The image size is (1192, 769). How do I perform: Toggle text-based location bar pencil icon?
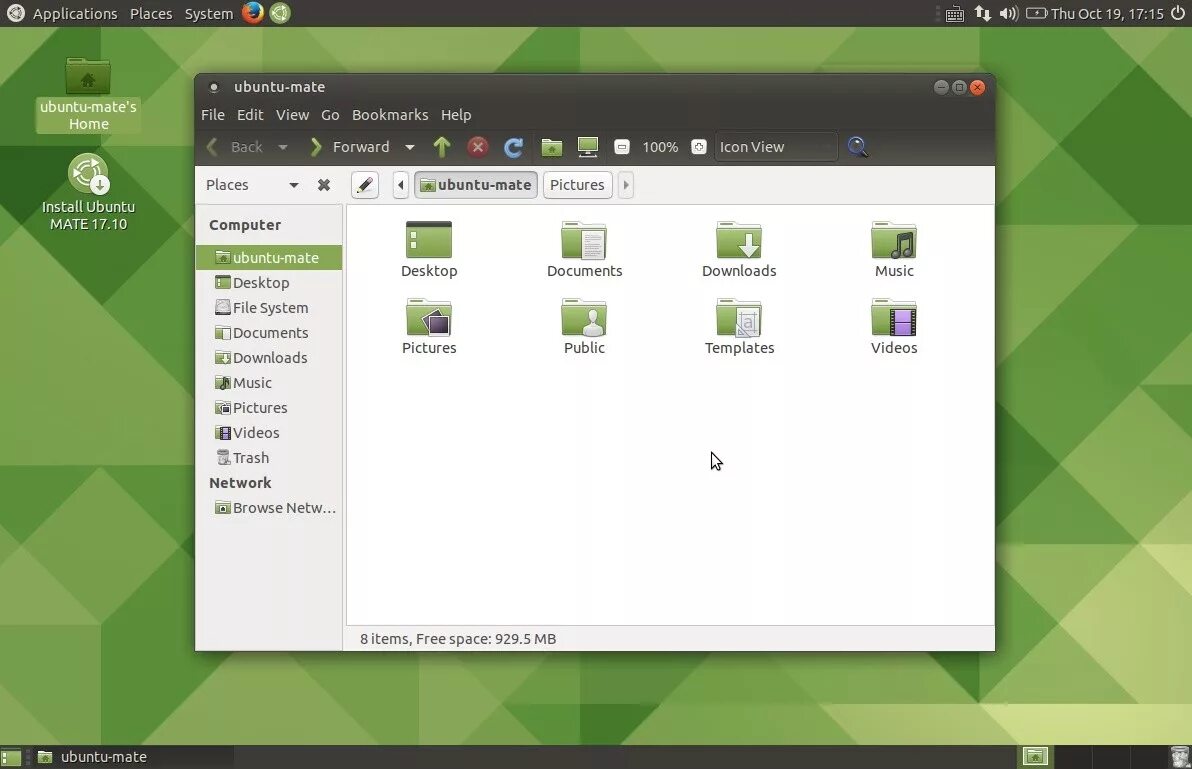[x=365, y=185]
